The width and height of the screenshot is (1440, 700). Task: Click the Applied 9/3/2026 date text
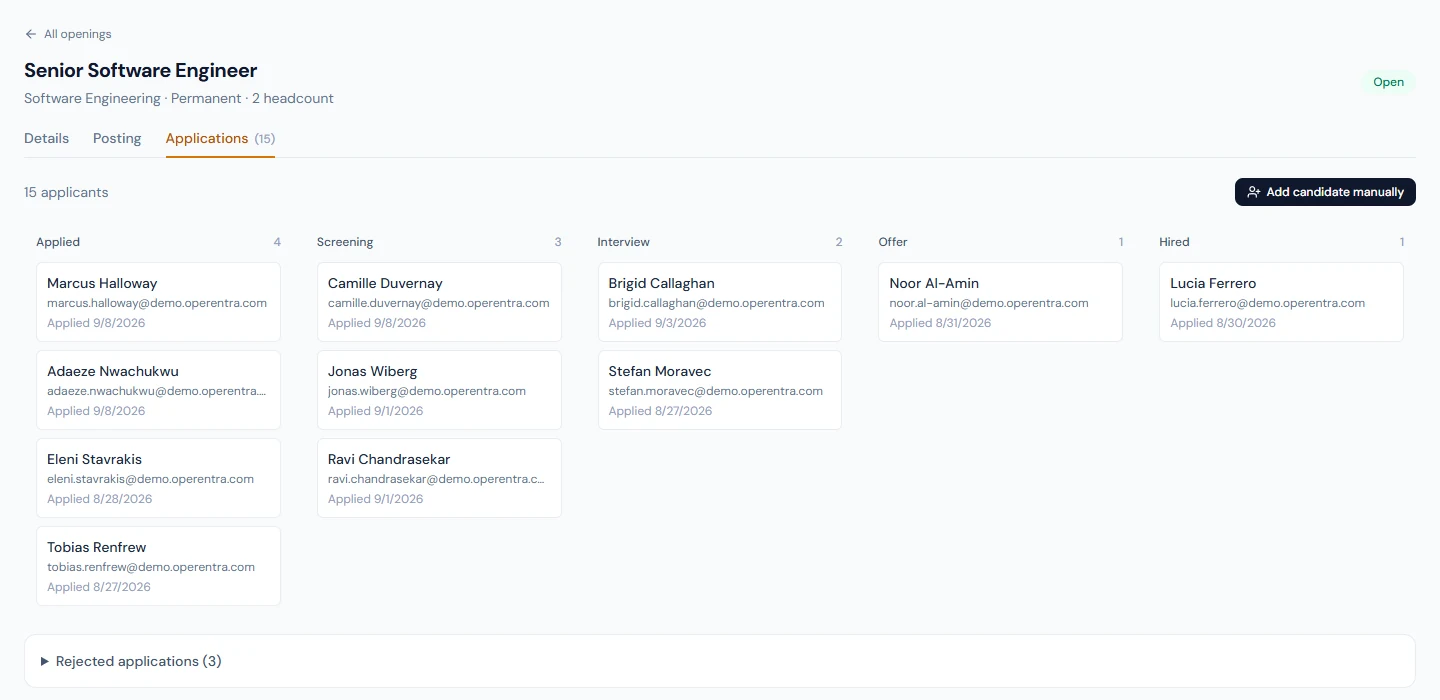pos(658,323)
